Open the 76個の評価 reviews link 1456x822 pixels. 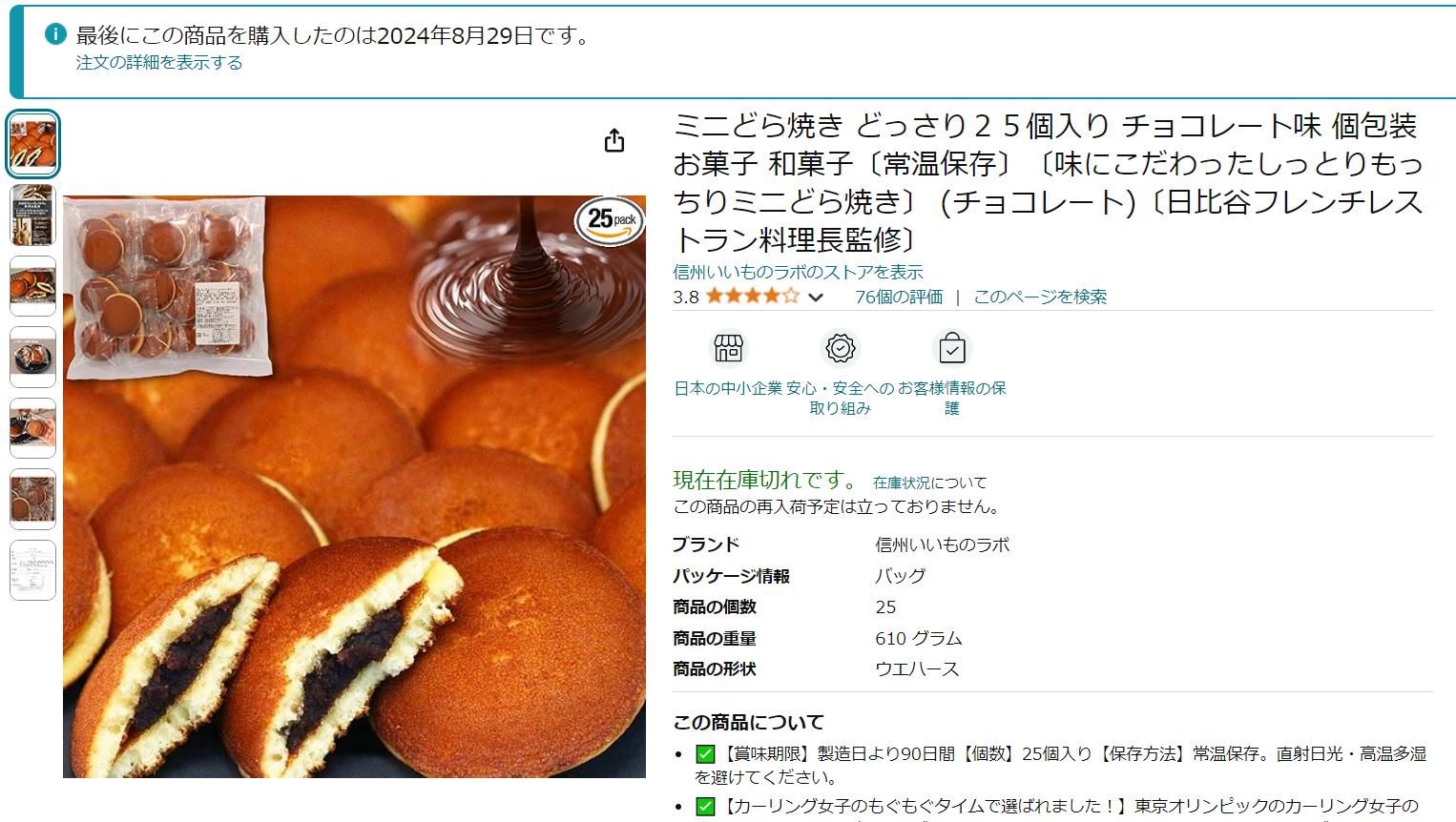pyautogui.click(x=899, y=297)
